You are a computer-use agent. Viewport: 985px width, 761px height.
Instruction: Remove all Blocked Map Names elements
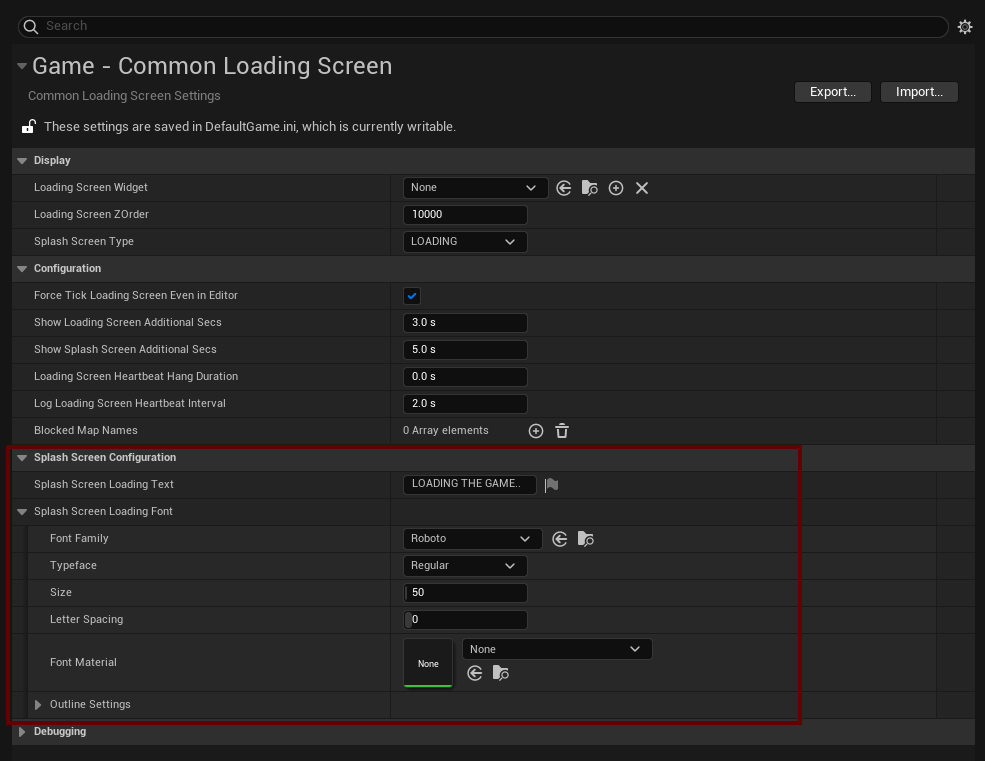point(562,431)
